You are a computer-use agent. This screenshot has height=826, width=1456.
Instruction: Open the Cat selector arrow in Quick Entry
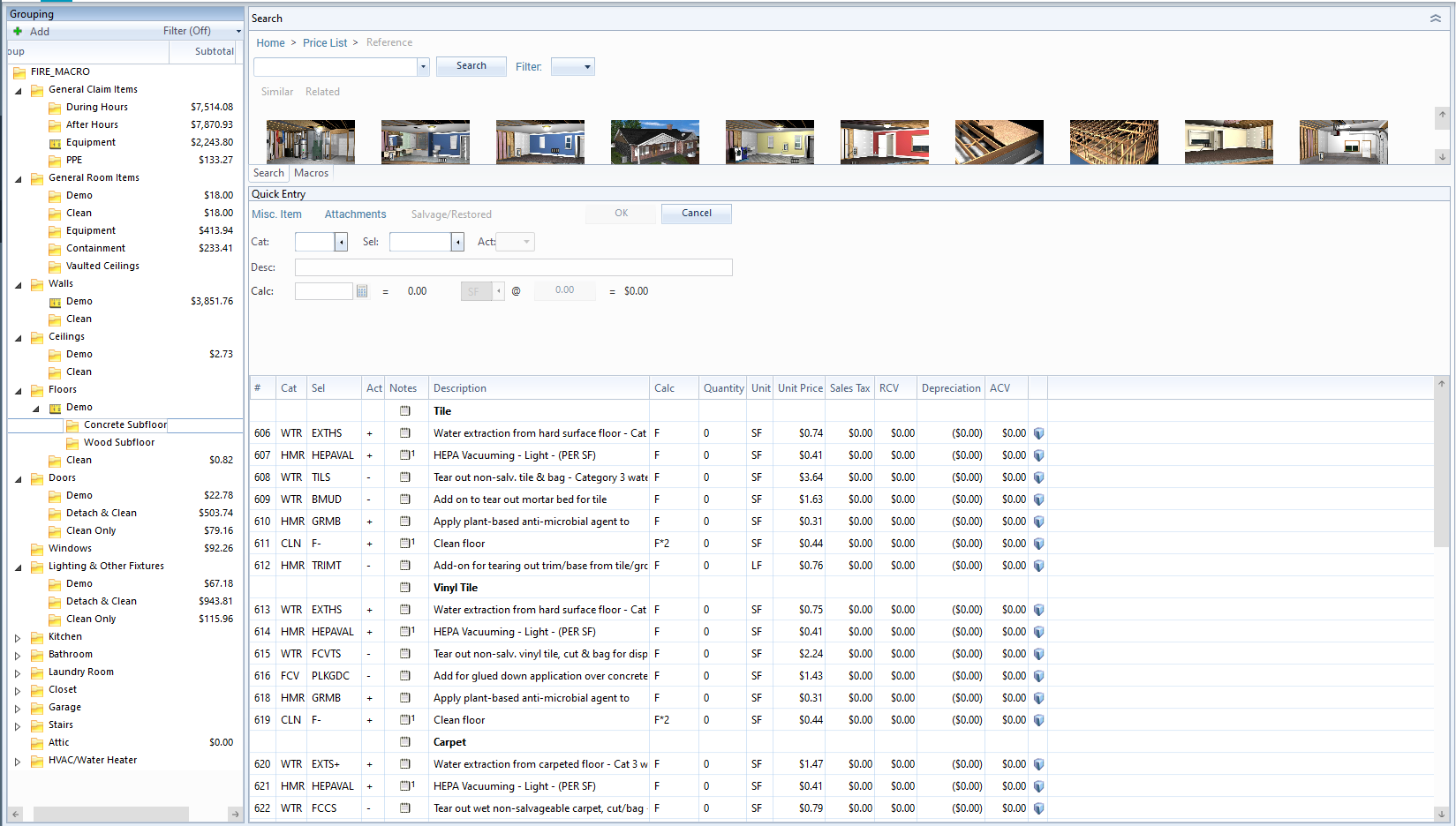tap(341, 242)
